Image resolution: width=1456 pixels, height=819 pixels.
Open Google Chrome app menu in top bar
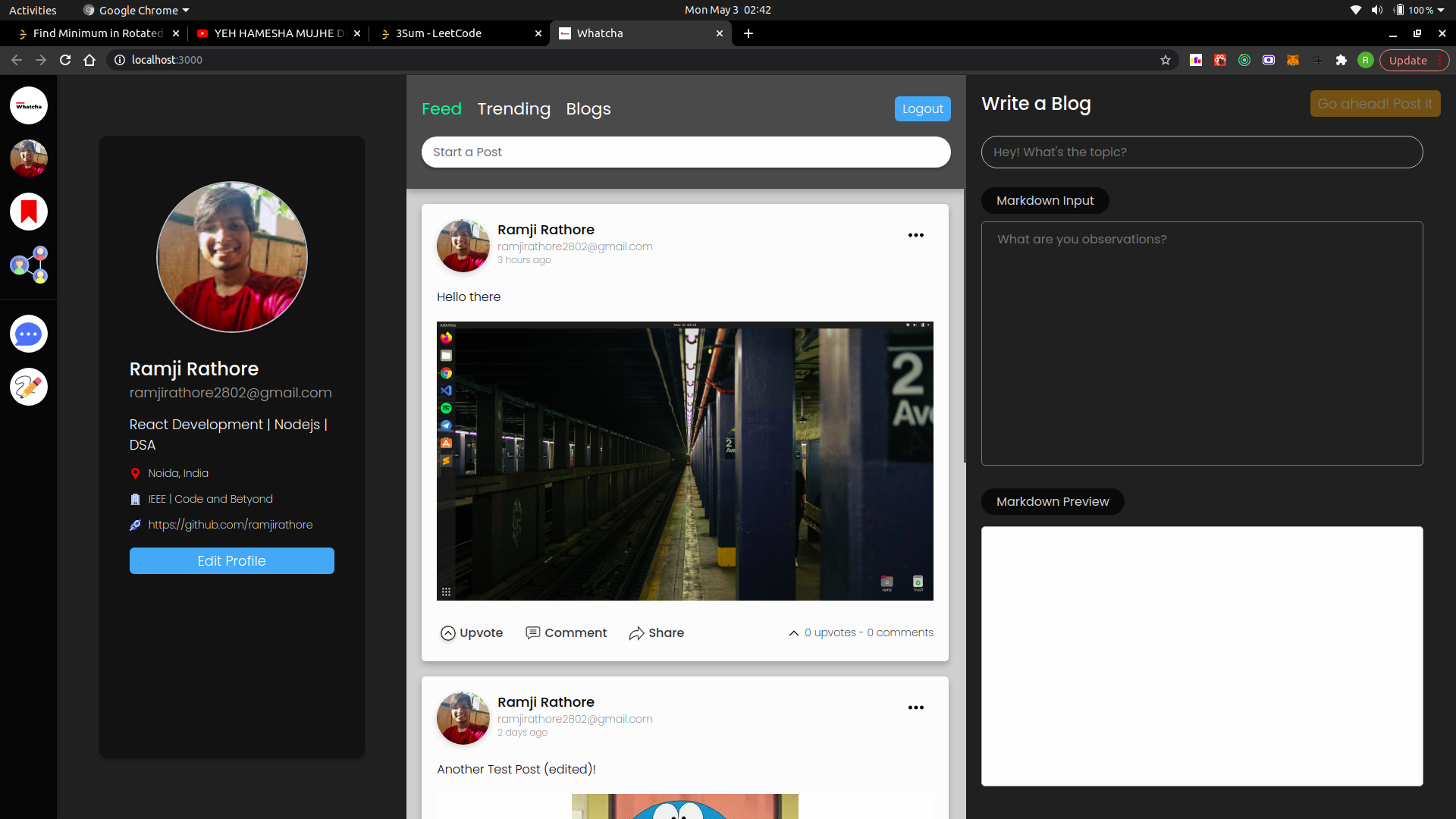[x=137, y=10]
